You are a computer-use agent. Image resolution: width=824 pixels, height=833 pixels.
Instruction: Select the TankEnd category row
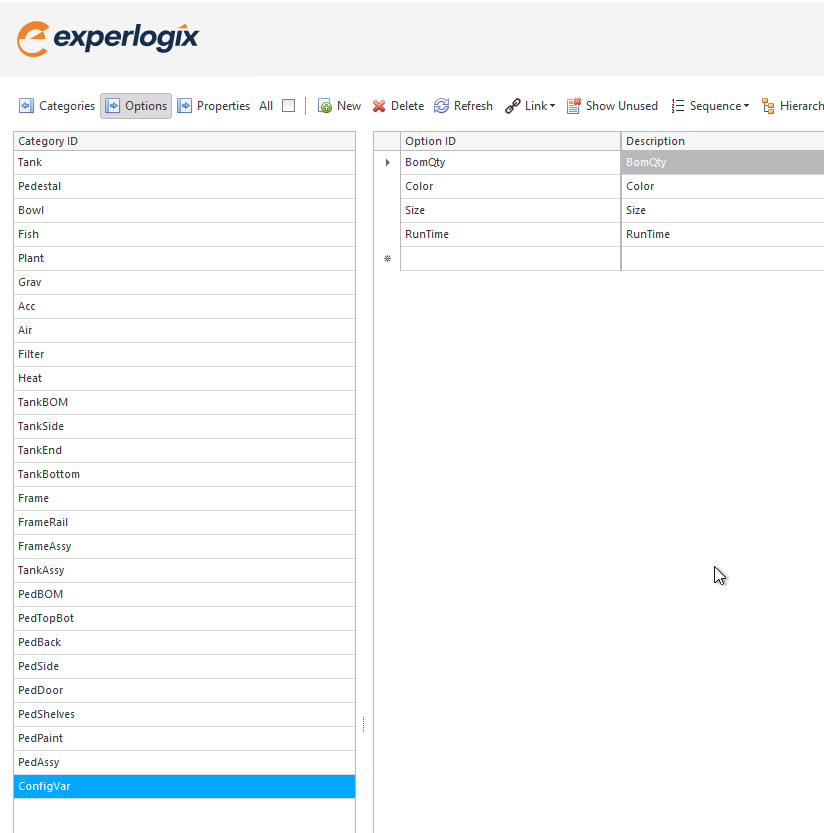coord(184,450)
